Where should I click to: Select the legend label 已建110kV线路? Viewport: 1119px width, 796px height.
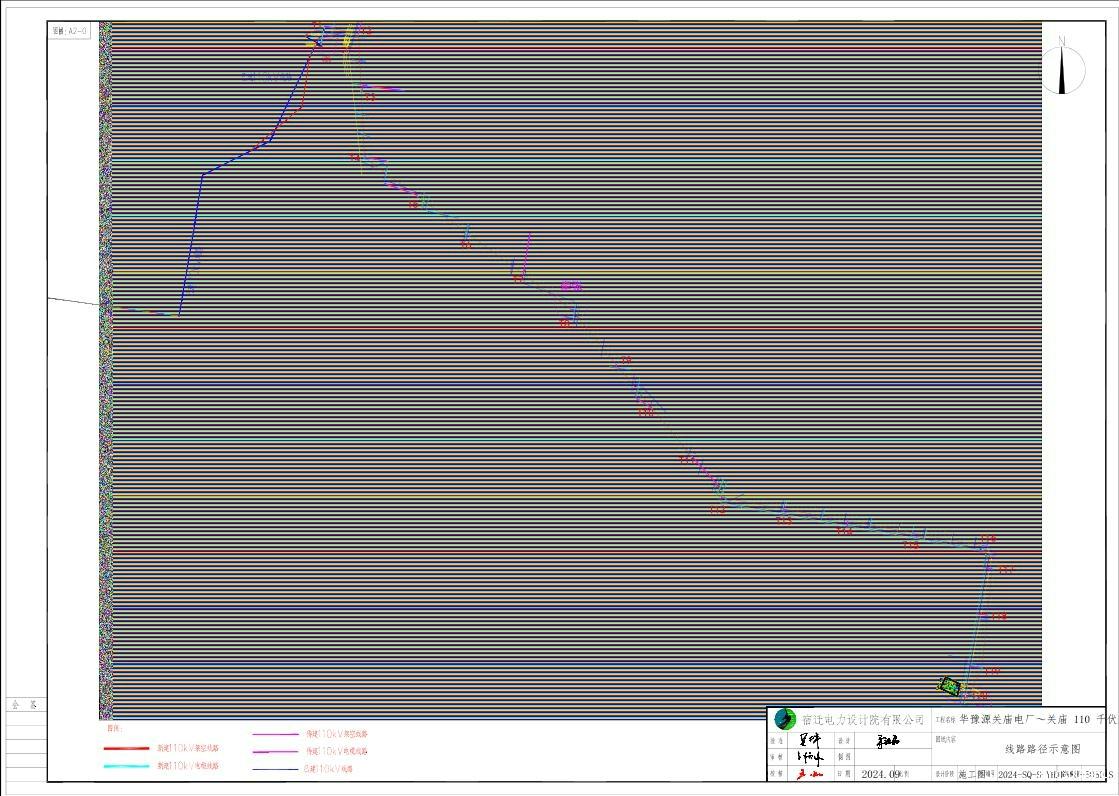point(329,770)
